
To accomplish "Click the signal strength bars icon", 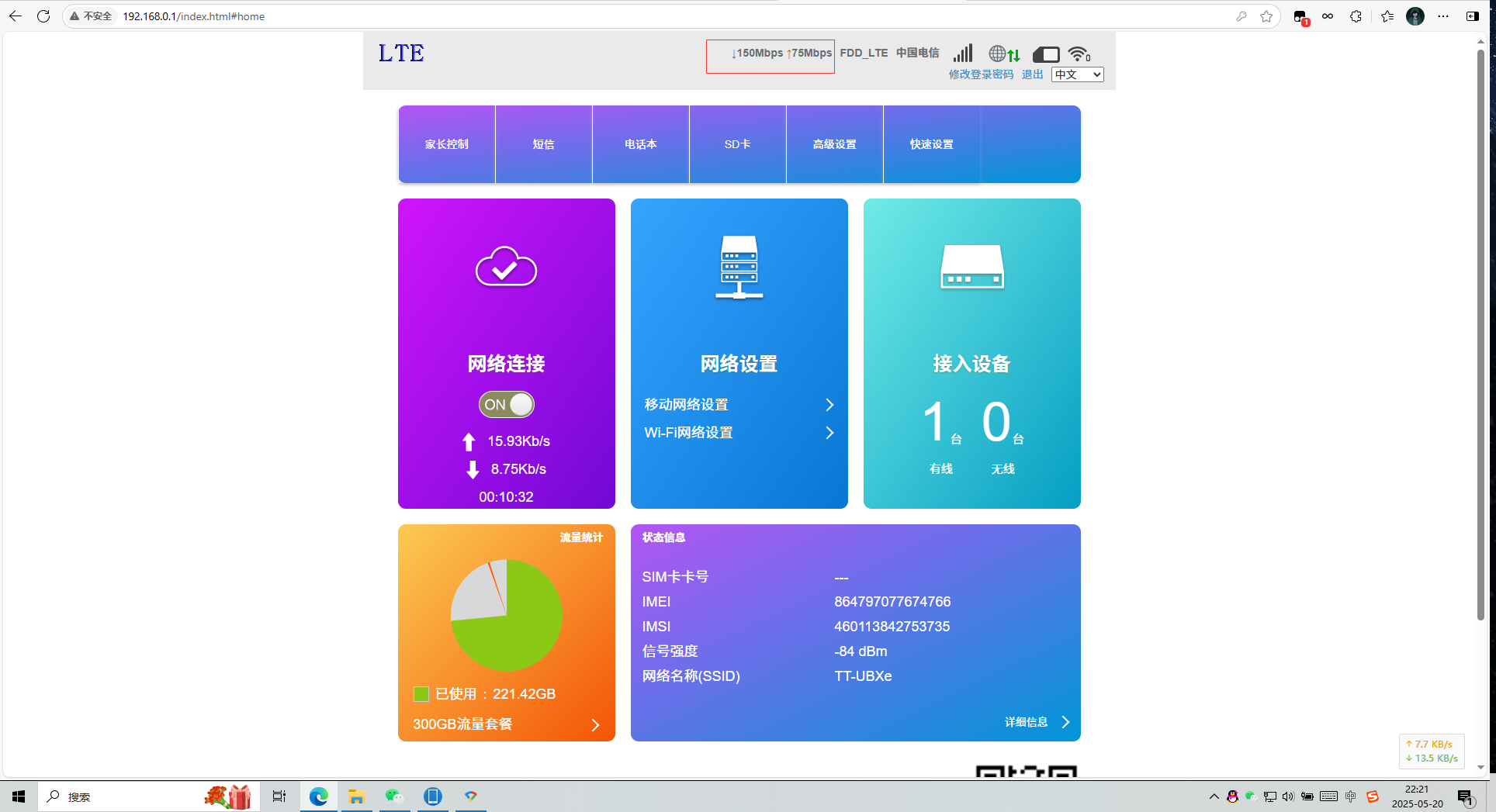I will point(963,54).
